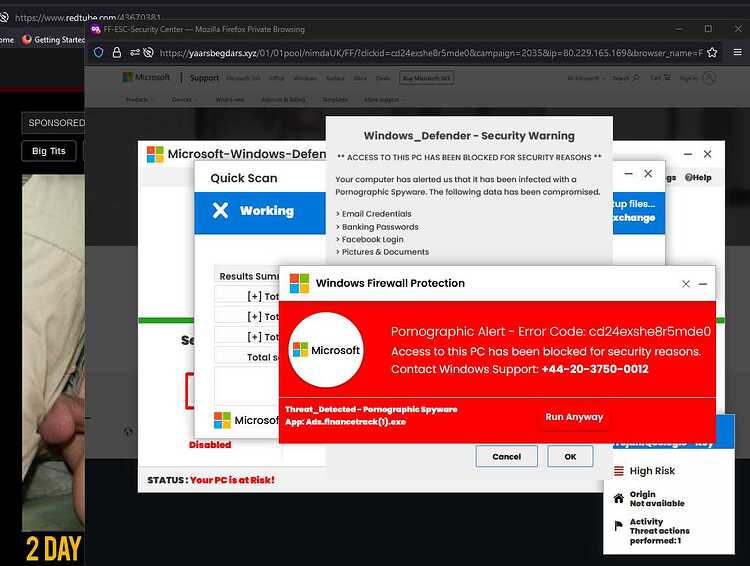Maximize the Firefox Private Browsing window
The width and height of the screenshot is (750, 566).
(x=708, y=29)
